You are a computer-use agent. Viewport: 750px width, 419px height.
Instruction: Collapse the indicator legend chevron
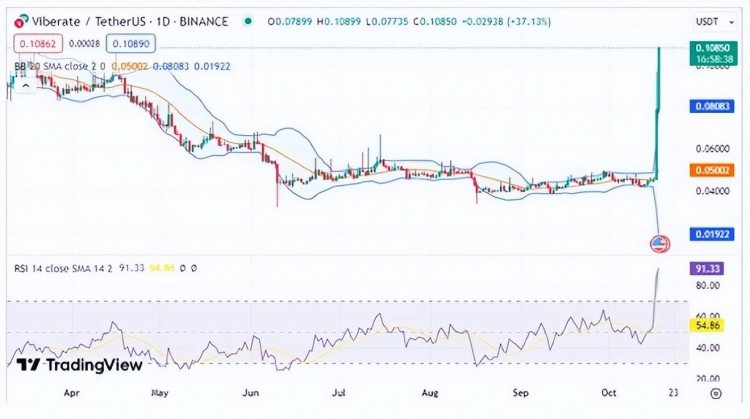click(26, 86)
